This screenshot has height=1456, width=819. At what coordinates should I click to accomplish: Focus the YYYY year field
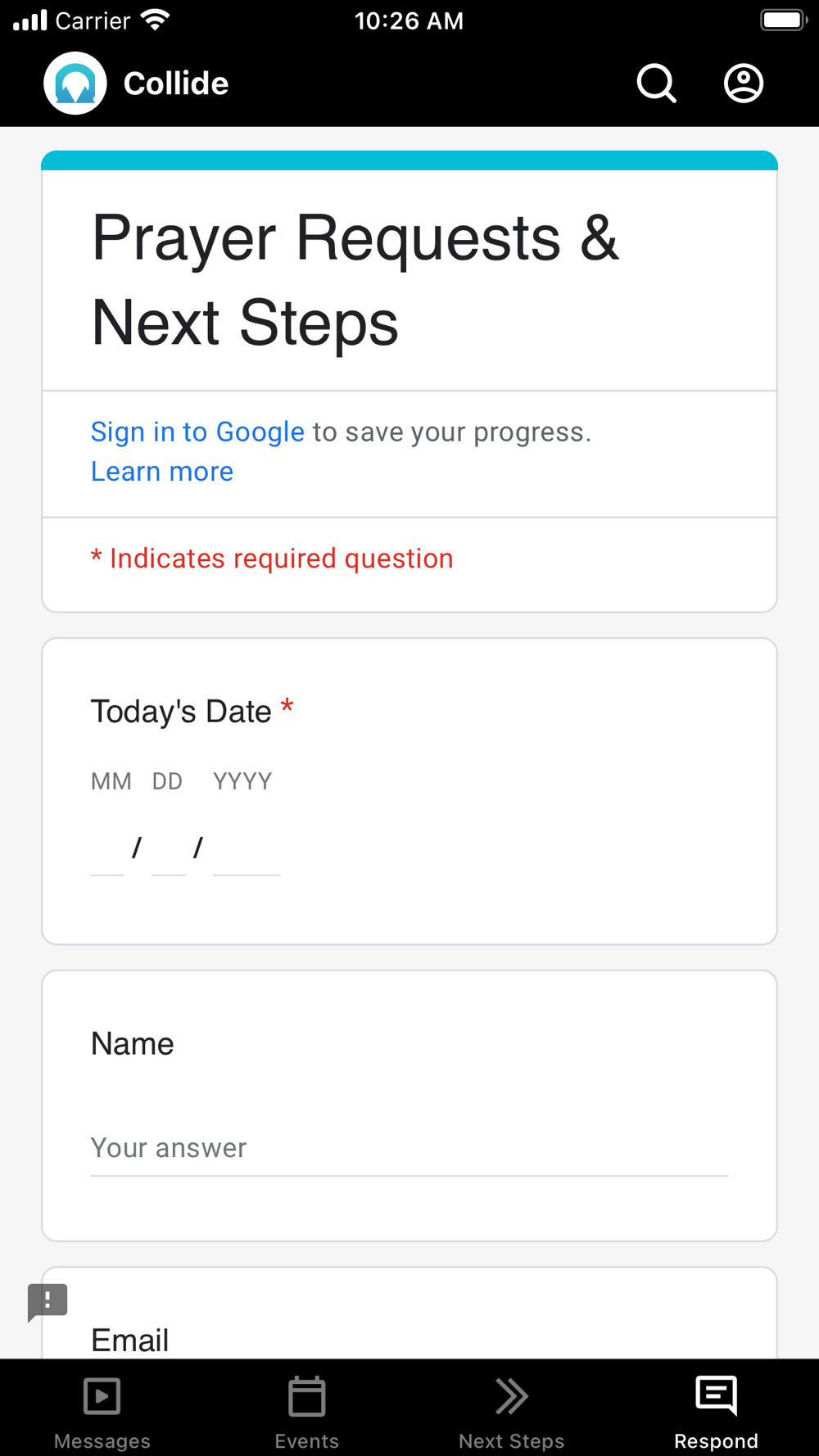tap(246, 852)
